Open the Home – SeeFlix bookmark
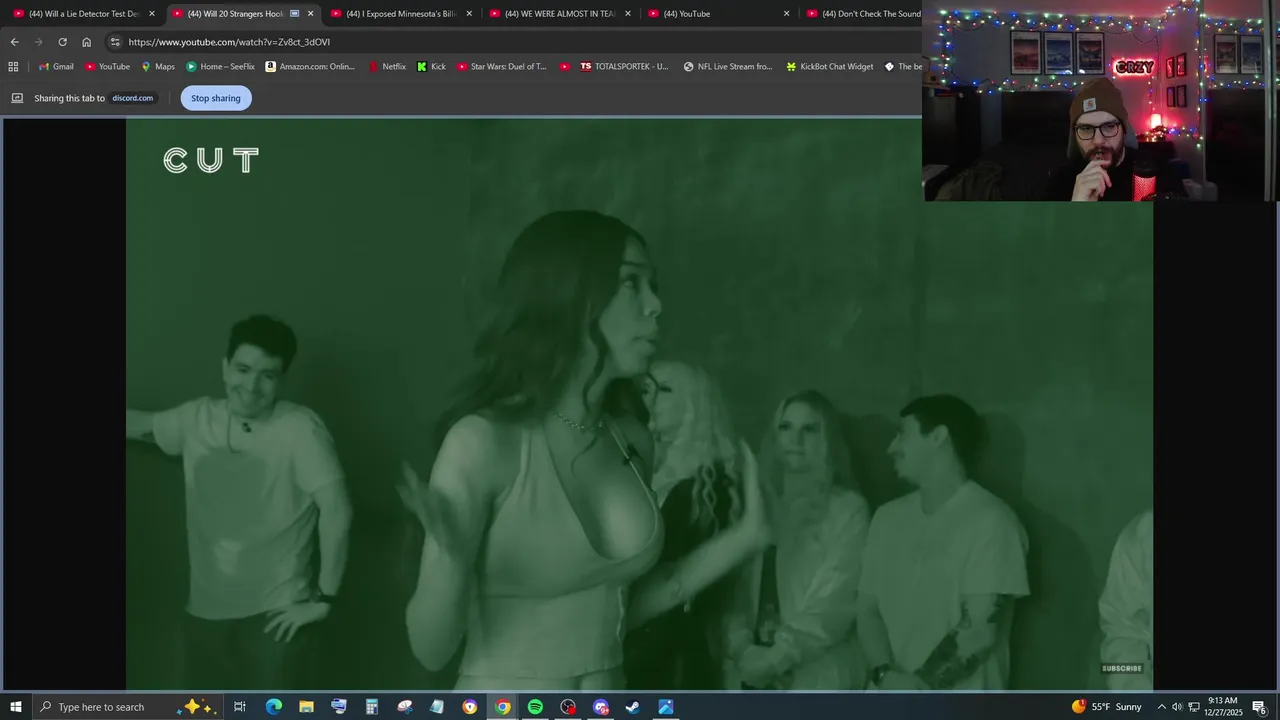 pos(220,67)
